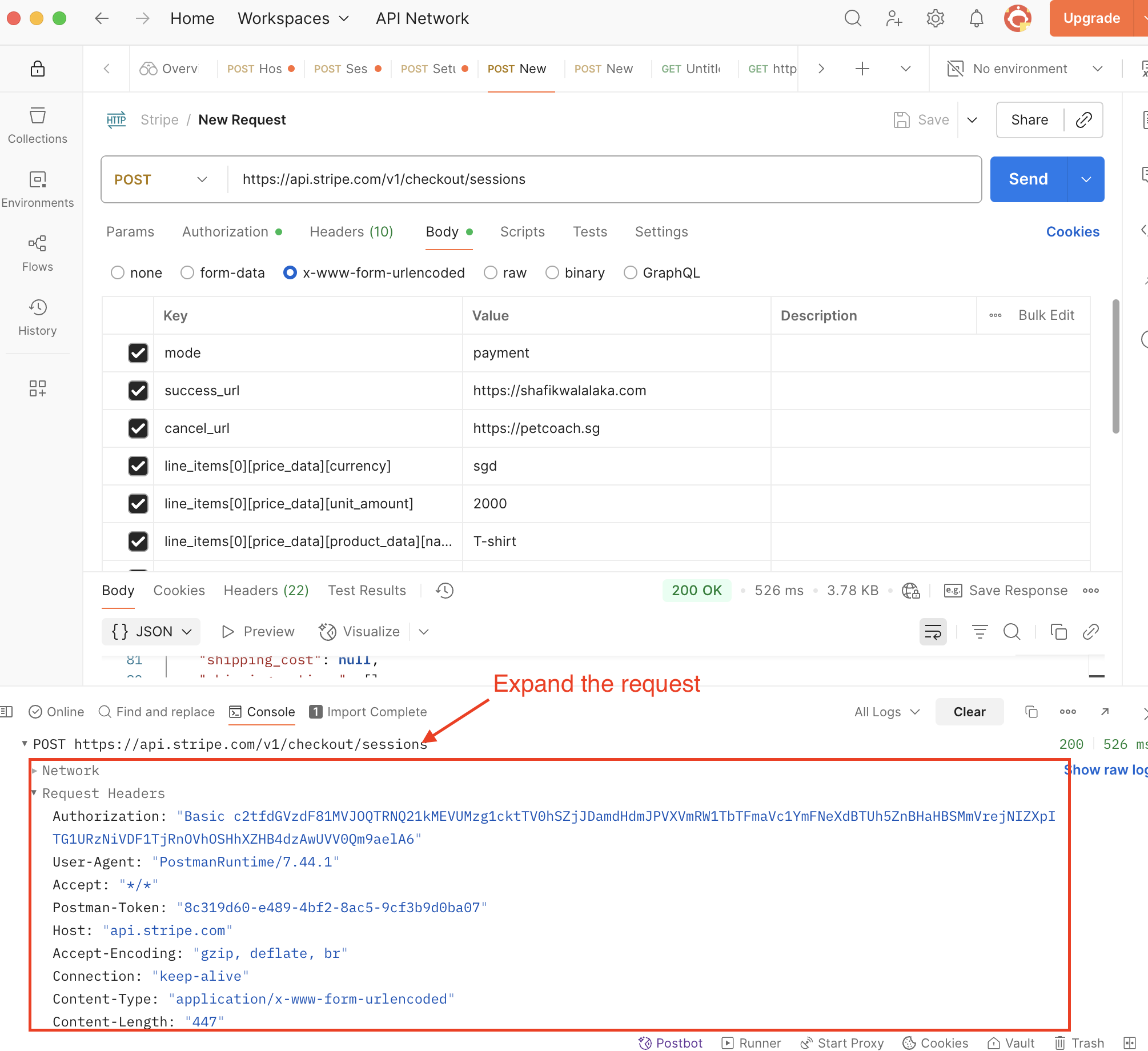Screen dimensions: 1148x1051
Task: Click the invite people icon
Action: (894, 19)
